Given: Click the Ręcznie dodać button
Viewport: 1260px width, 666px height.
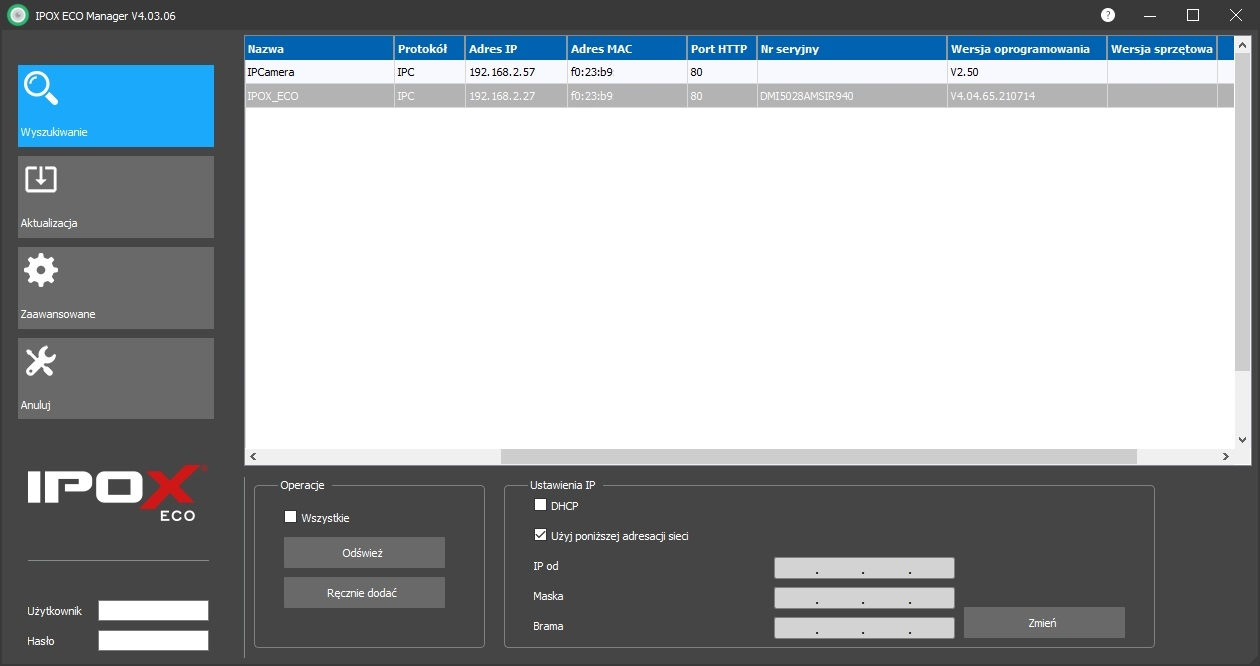Looking at the screenshot, I should click(364, 592).
